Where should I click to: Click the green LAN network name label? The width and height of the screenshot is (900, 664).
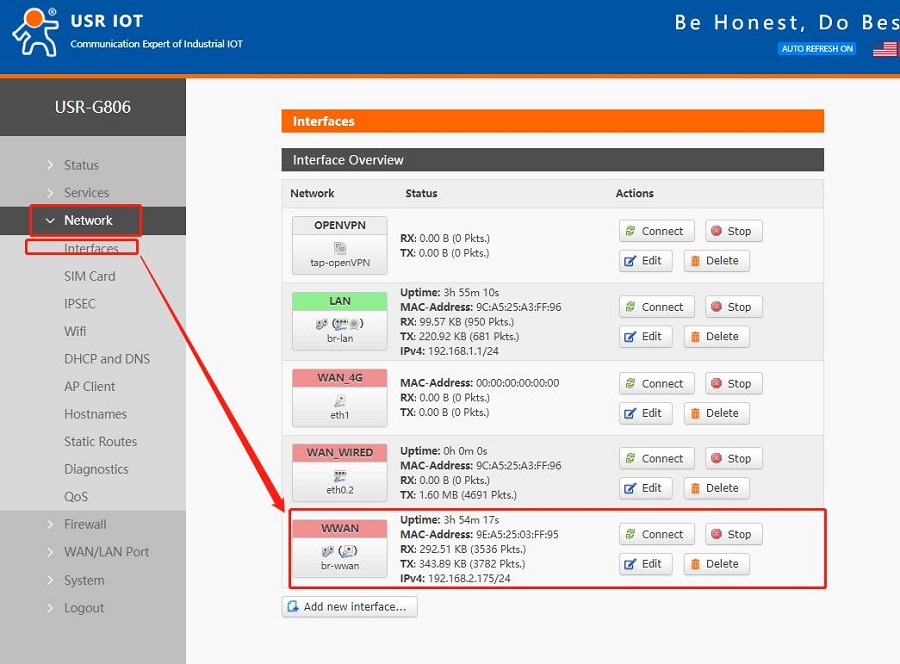point(340,301)
